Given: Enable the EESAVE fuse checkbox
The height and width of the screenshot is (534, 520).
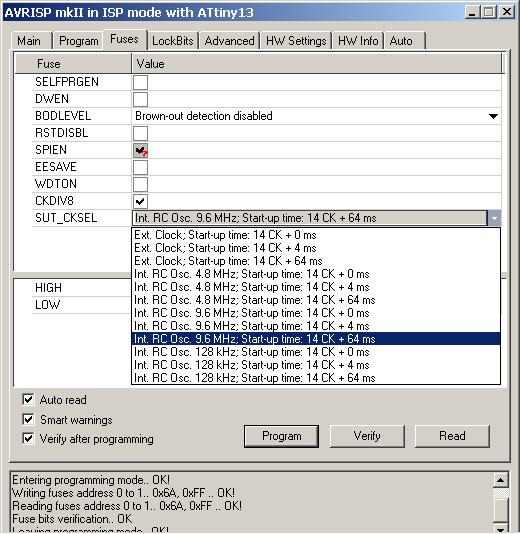Looking at the screenshot, I should 140,168.
